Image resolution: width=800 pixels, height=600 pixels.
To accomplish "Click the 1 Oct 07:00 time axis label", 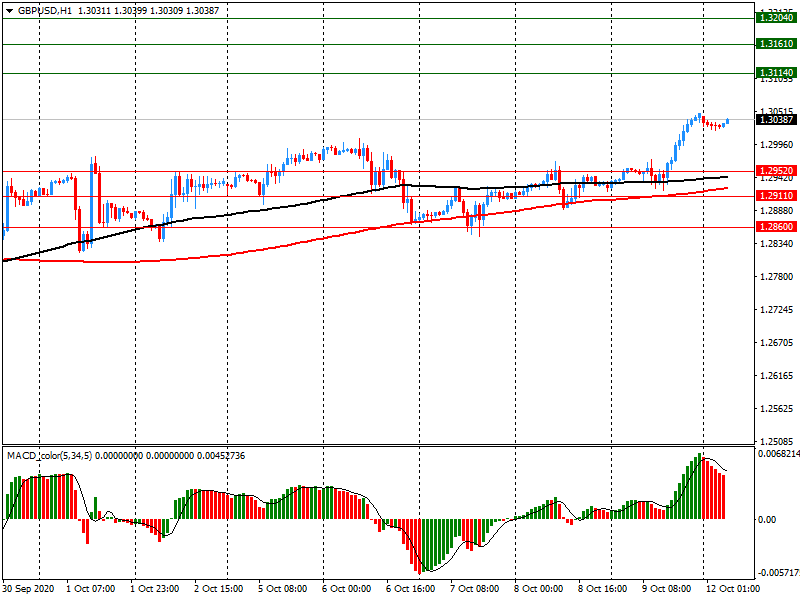I will (x=91, y=589).
